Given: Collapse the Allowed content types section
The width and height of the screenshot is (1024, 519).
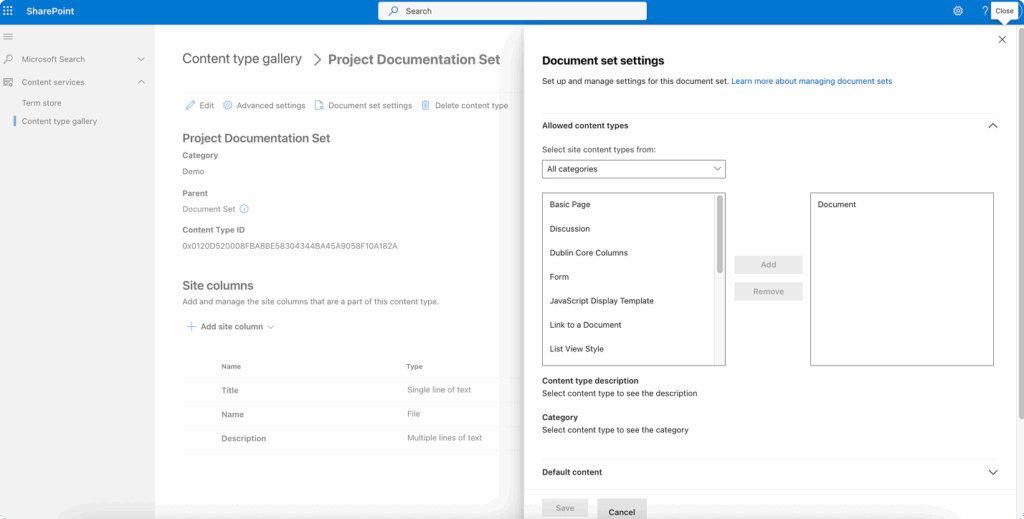Looking at the screenshot, I should pos(992,126).
